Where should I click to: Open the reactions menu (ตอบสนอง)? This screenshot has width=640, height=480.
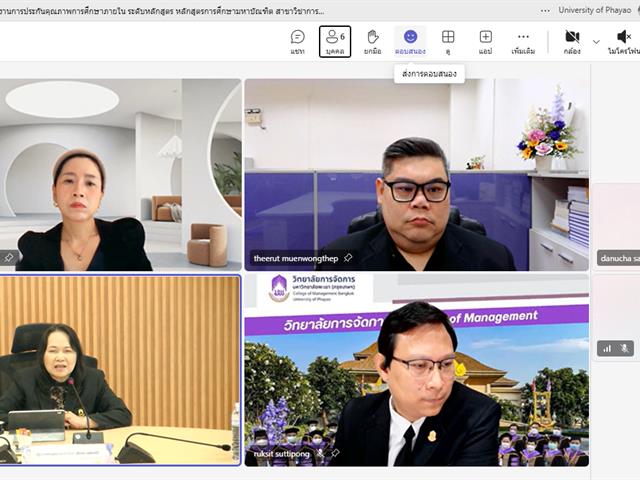click(410, 42)
